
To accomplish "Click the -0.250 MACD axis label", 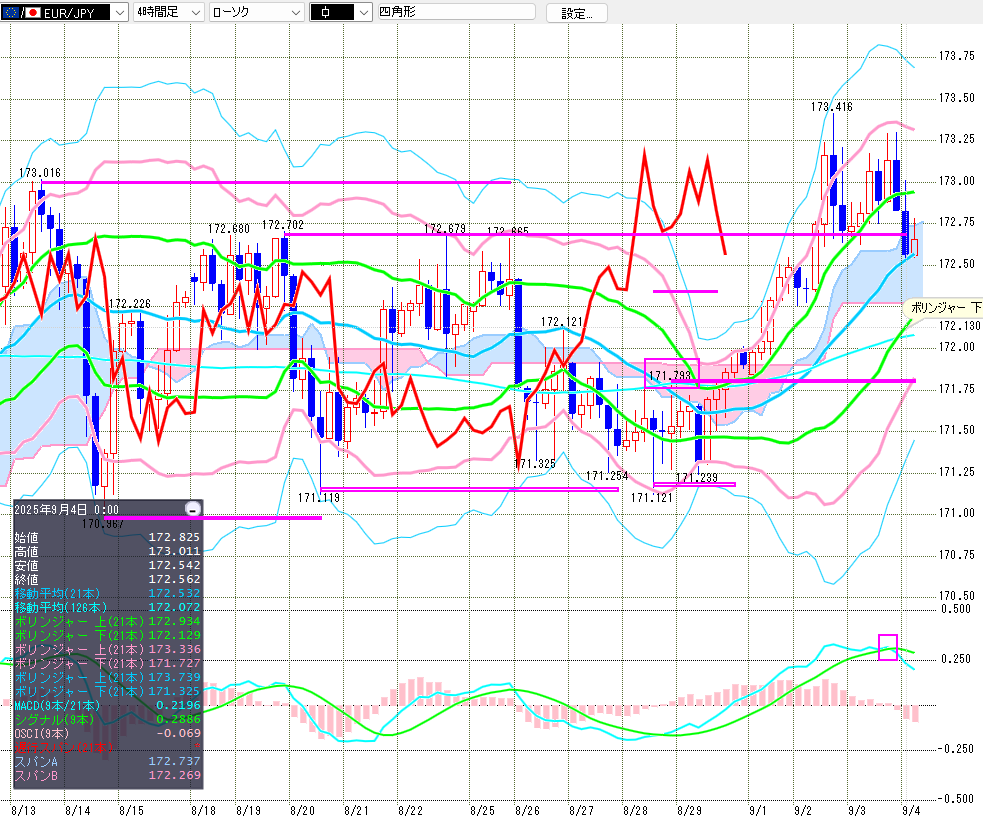I will click(x=955, y=749).
